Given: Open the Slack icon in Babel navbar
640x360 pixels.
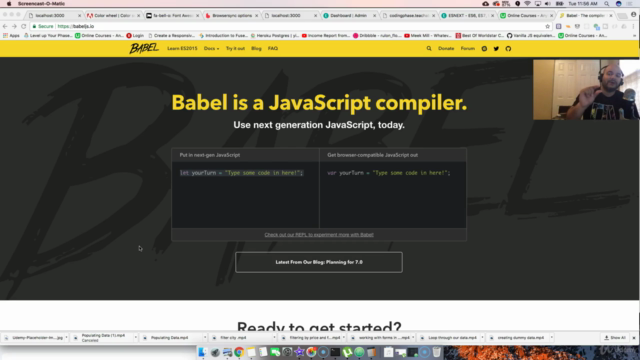Looking at the screenshot, I should click(x=484, y=49).
